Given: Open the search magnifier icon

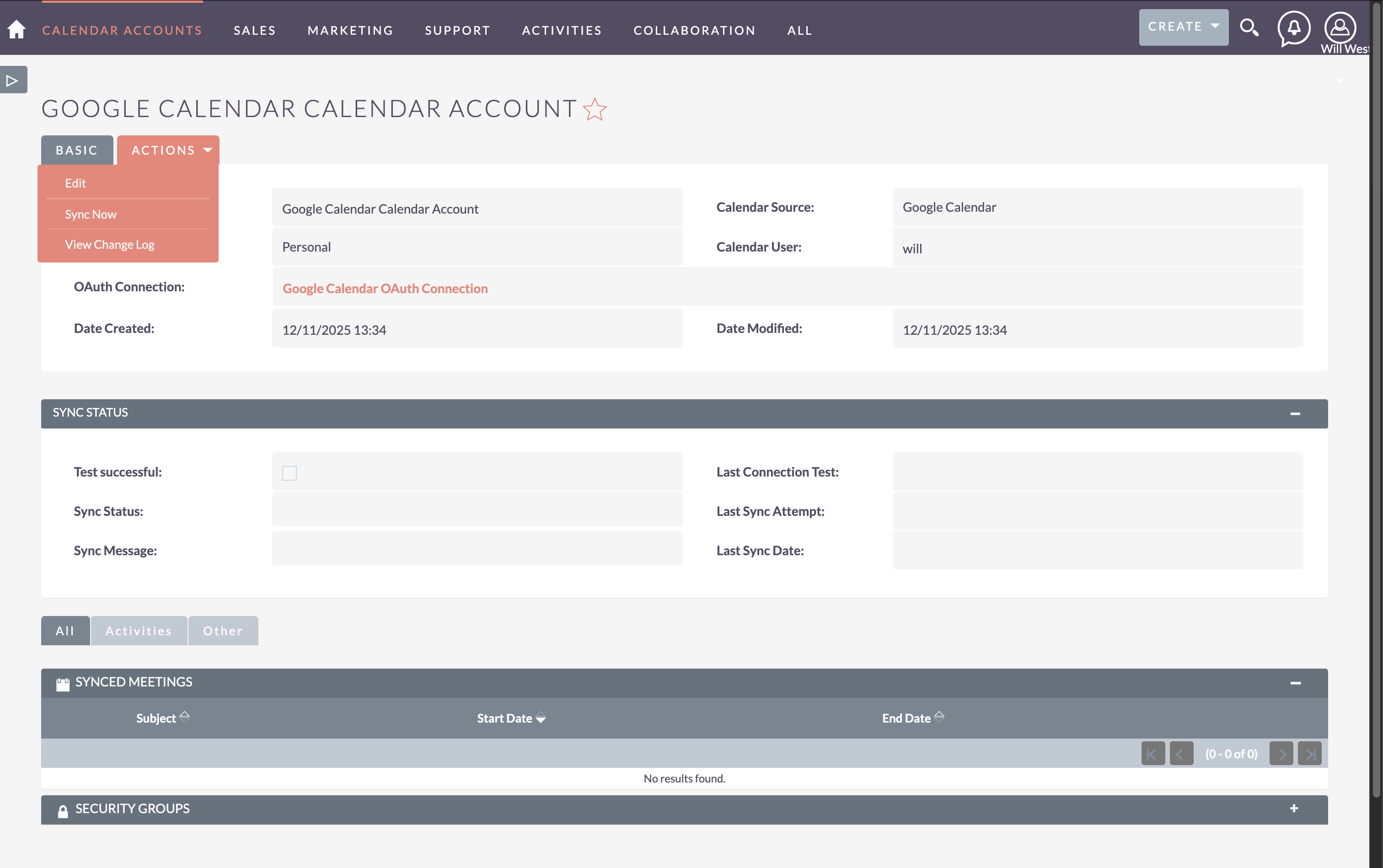Looking at the screenshot, I should tap(1249, 27).
